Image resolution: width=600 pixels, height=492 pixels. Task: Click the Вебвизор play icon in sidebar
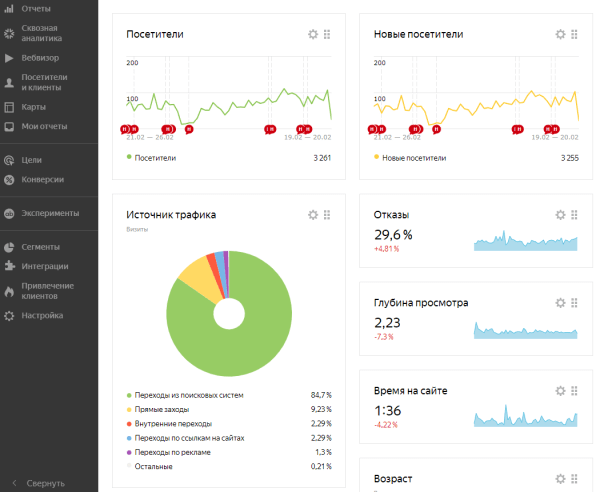(9, 58)
